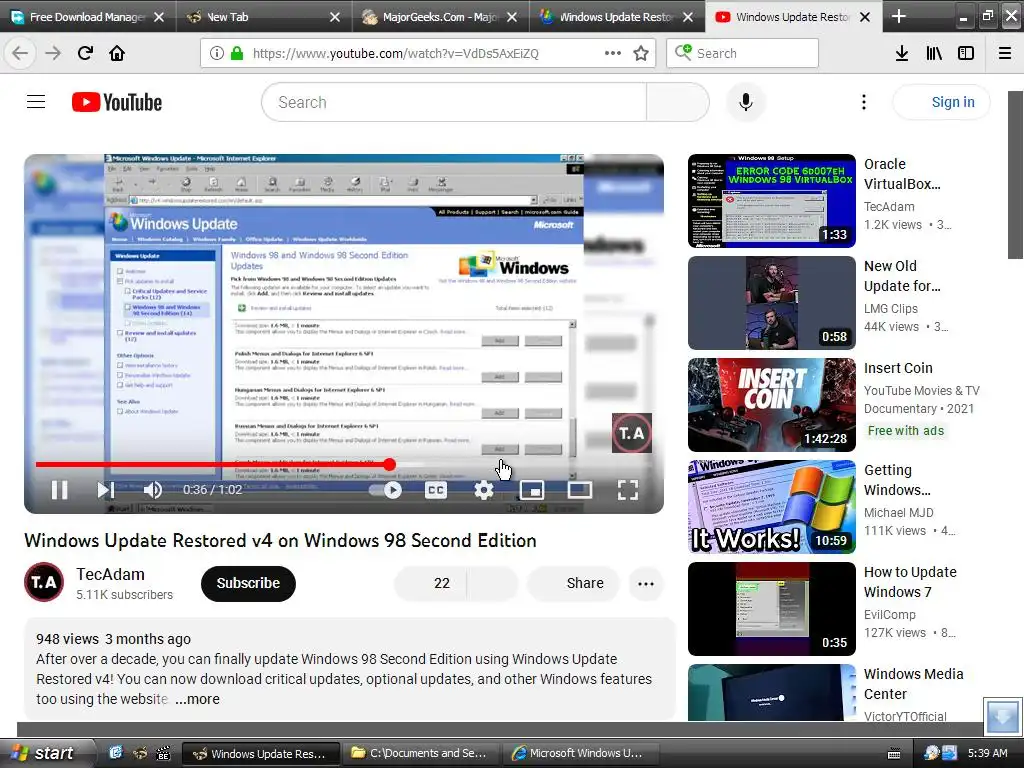This screenshot has height=768, width=1024.
Task: Click the page vertical scrollbar thumb
Action: [1015, 174]
